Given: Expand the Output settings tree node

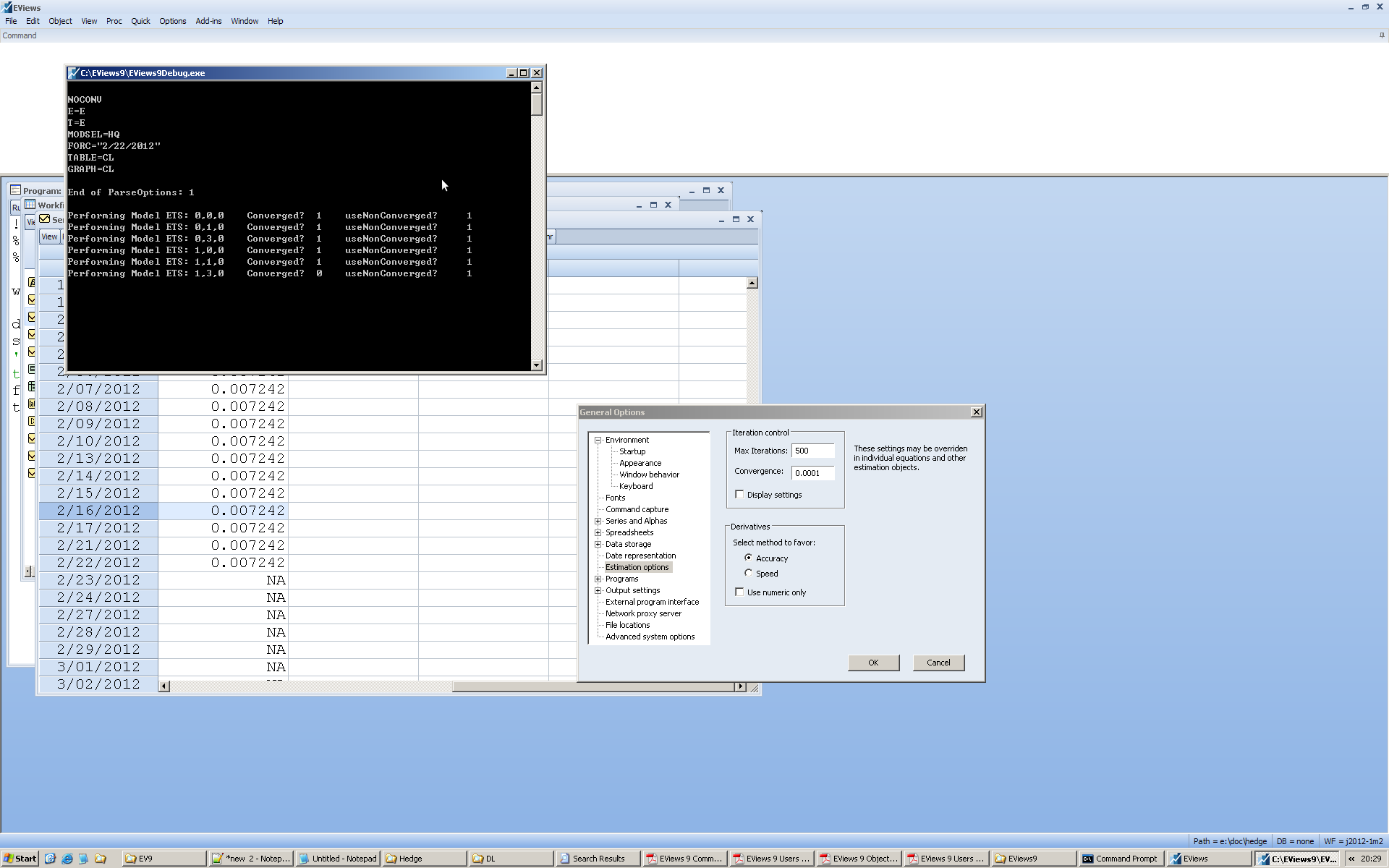Looking at the screenshot, I should pyautogui.click(x=598, y=590).
